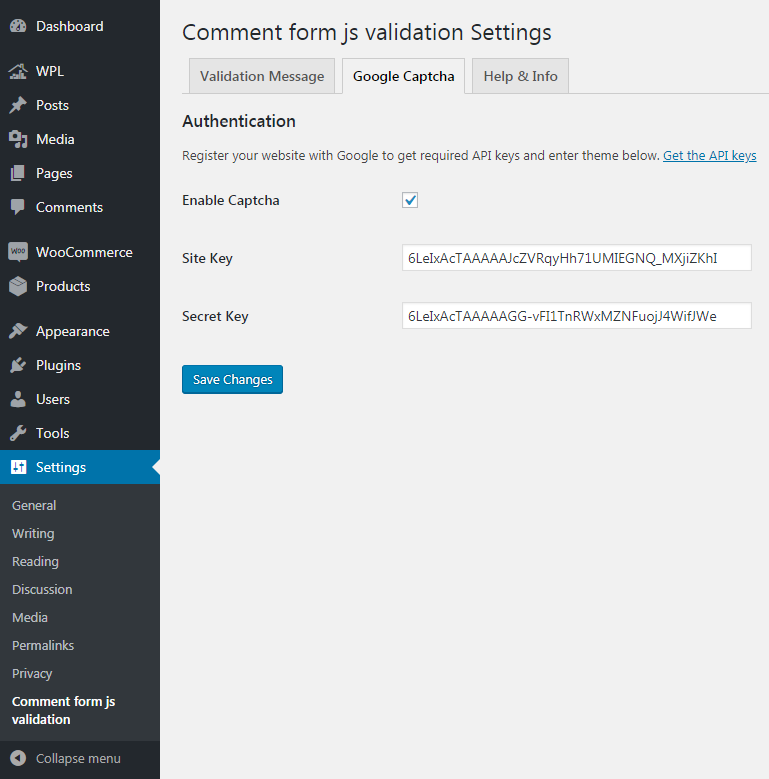This screenshot has height=779, width=769.
Task: Click the WPL house chart icon
Action: (x=18, y=71)
